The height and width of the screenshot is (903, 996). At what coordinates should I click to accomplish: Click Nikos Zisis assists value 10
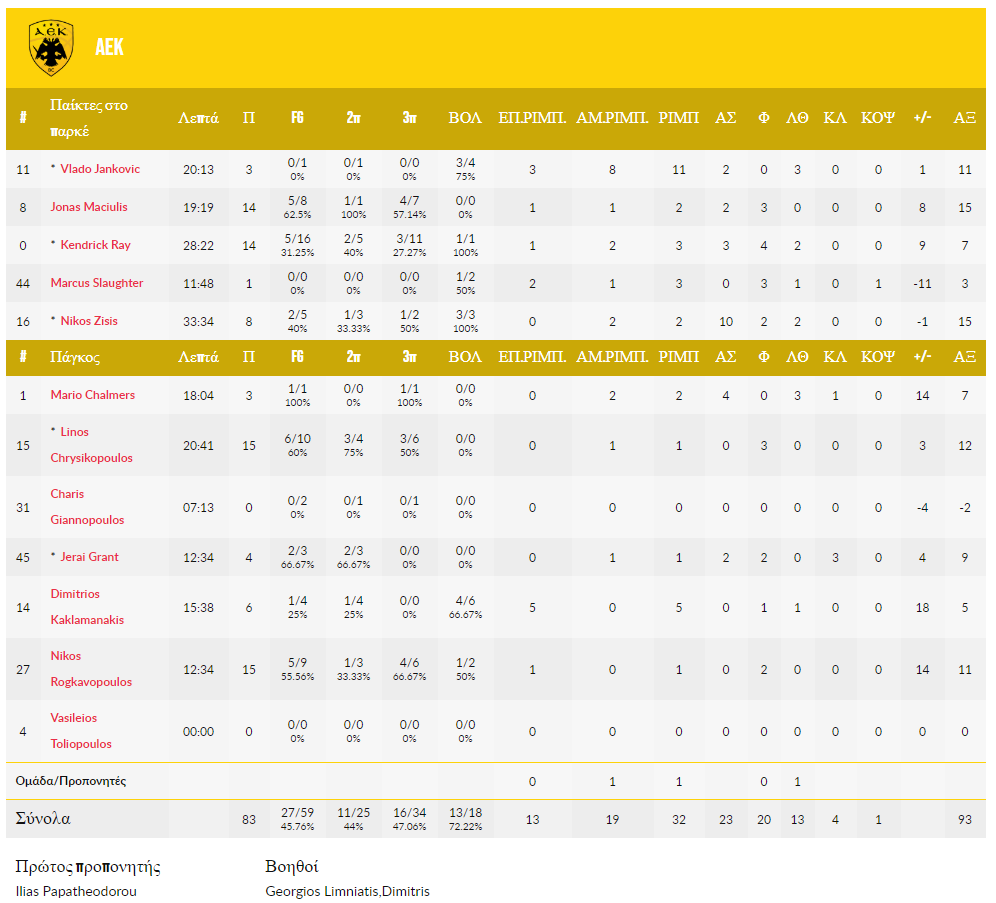pyautogui.click(x=725, y=322)
